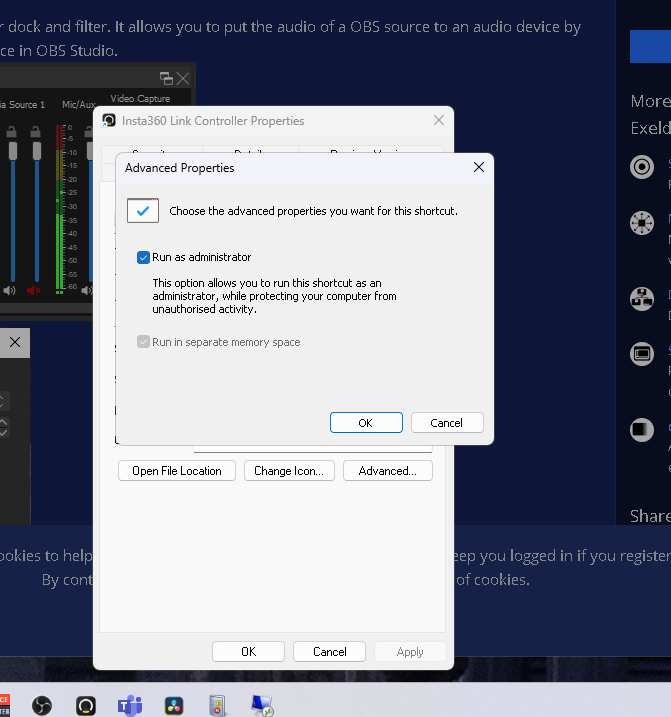Click Open File Location button

click(x=177, y=471)
